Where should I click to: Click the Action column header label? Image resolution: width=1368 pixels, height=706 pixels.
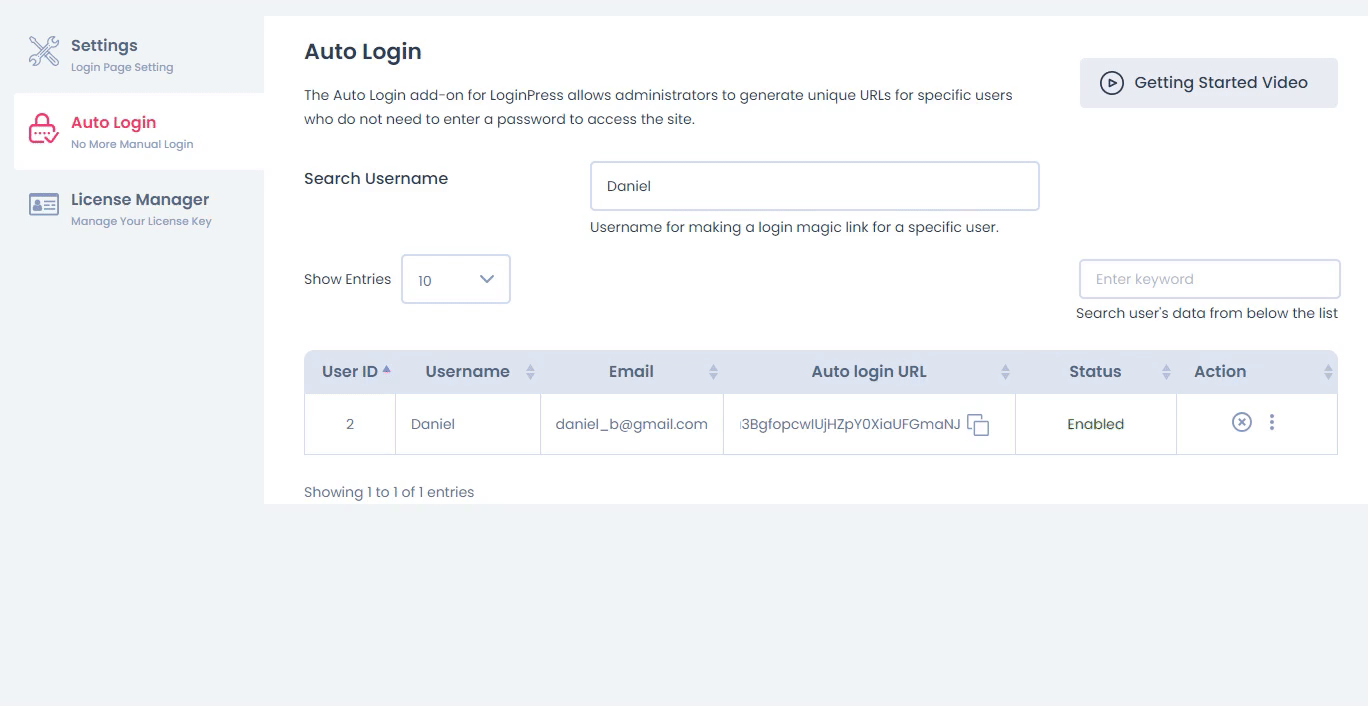(x=1220, y=372)
